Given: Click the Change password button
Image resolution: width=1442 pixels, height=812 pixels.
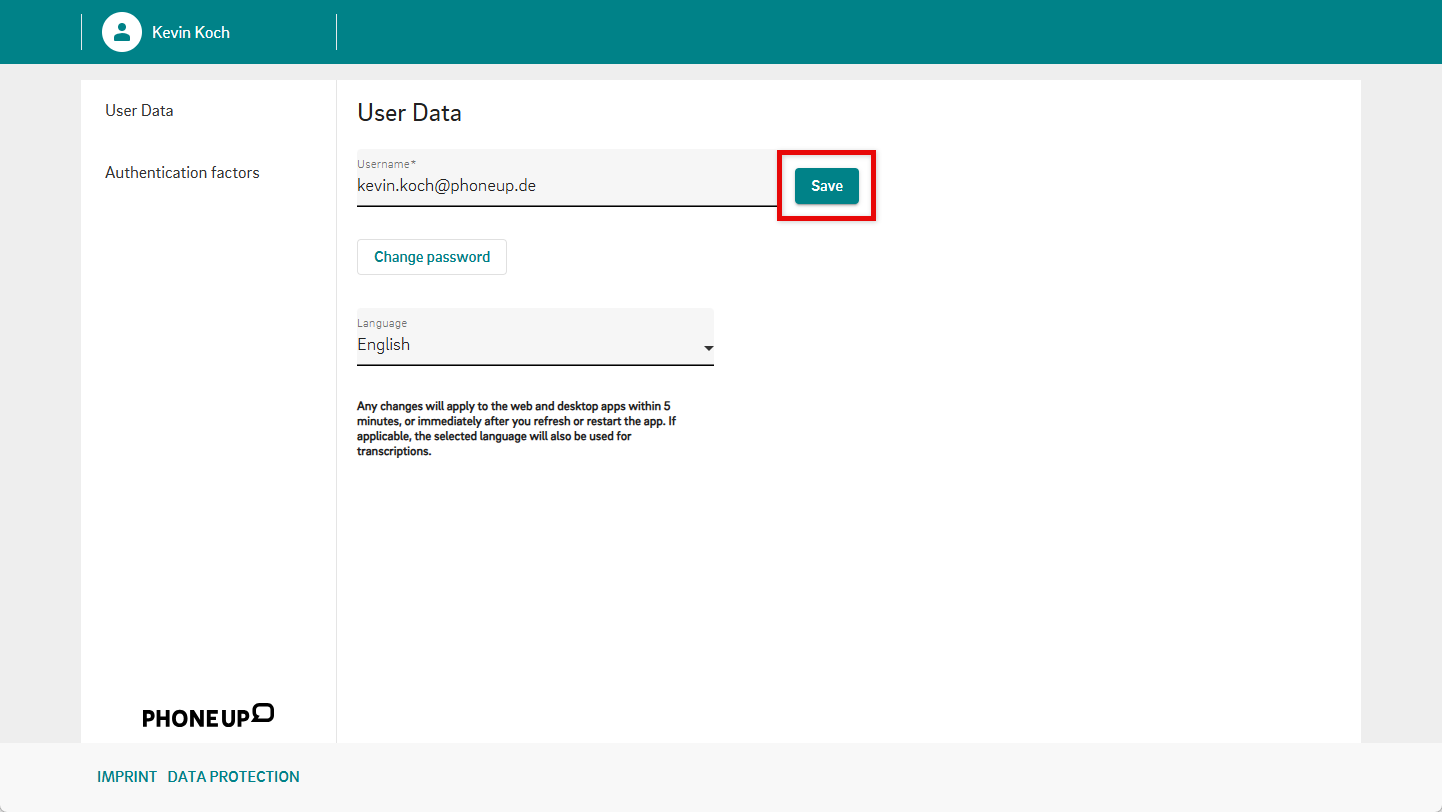Looking at the screenshot, I should [432, 257].
